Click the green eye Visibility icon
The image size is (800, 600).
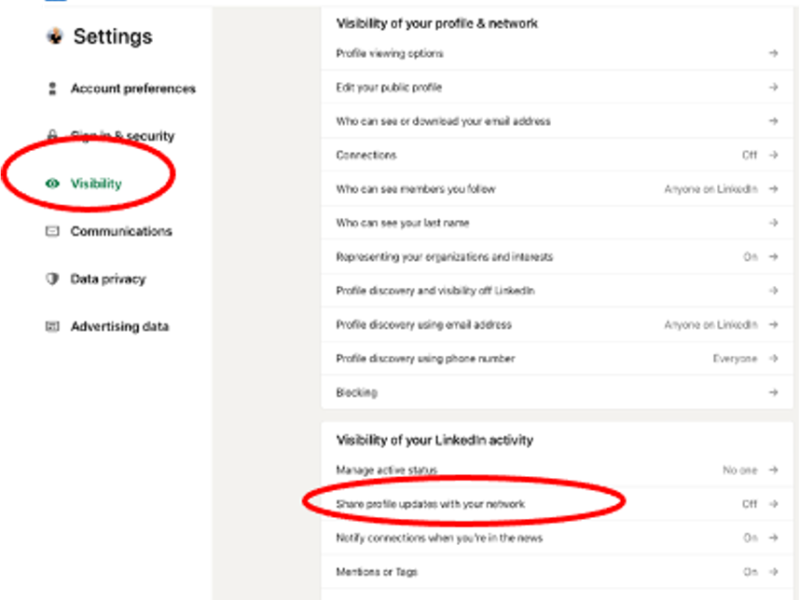(x=52, y=184)
